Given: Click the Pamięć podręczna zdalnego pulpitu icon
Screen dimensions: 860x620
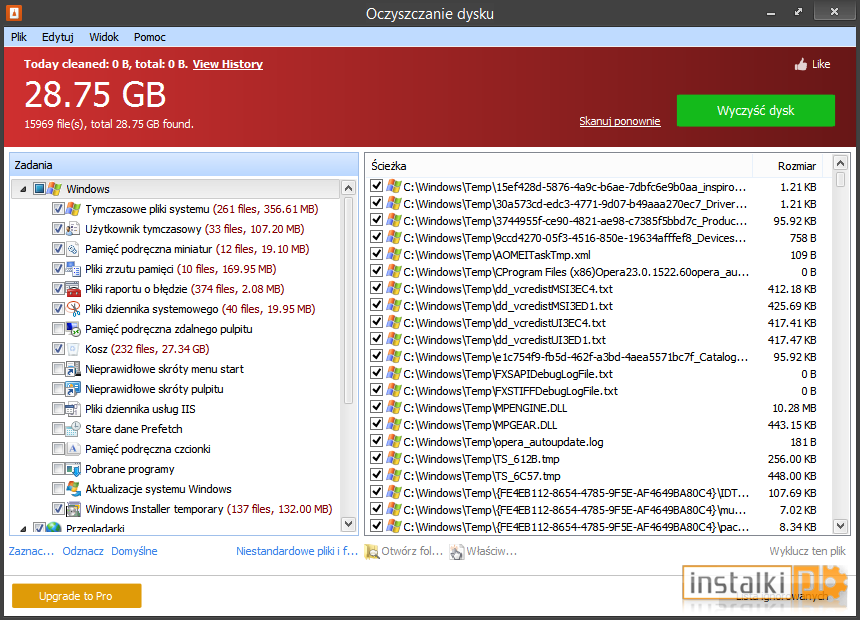Looking at the screenshot, I should coord(73,329).
